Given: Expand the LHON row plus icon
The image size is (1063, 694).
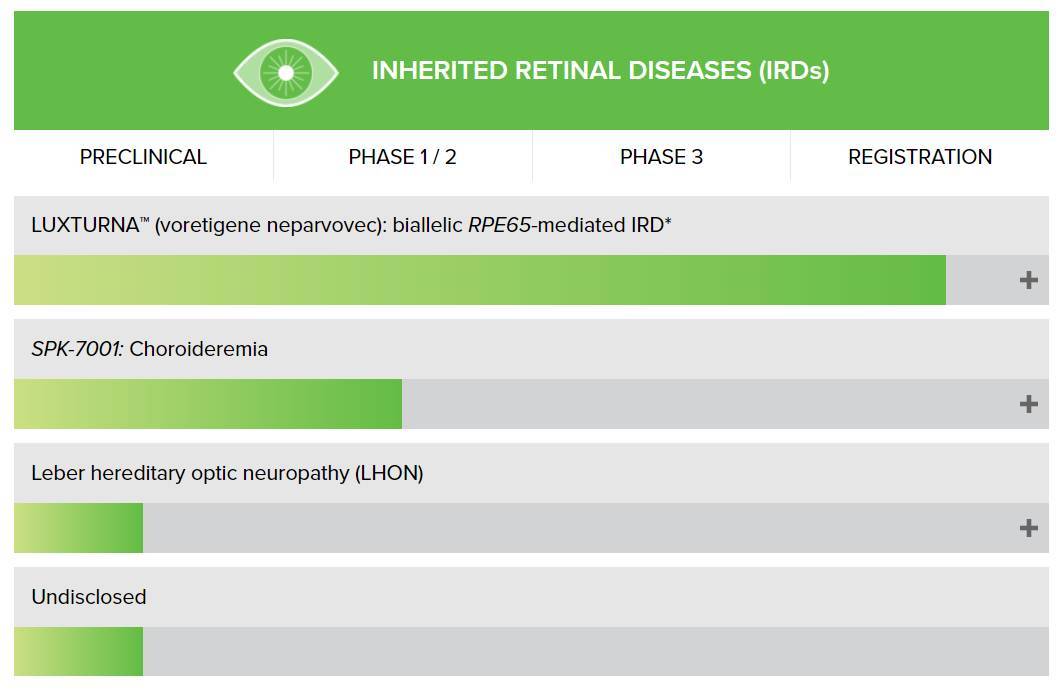Looking at the screenshot, I should pos(1028,528).
